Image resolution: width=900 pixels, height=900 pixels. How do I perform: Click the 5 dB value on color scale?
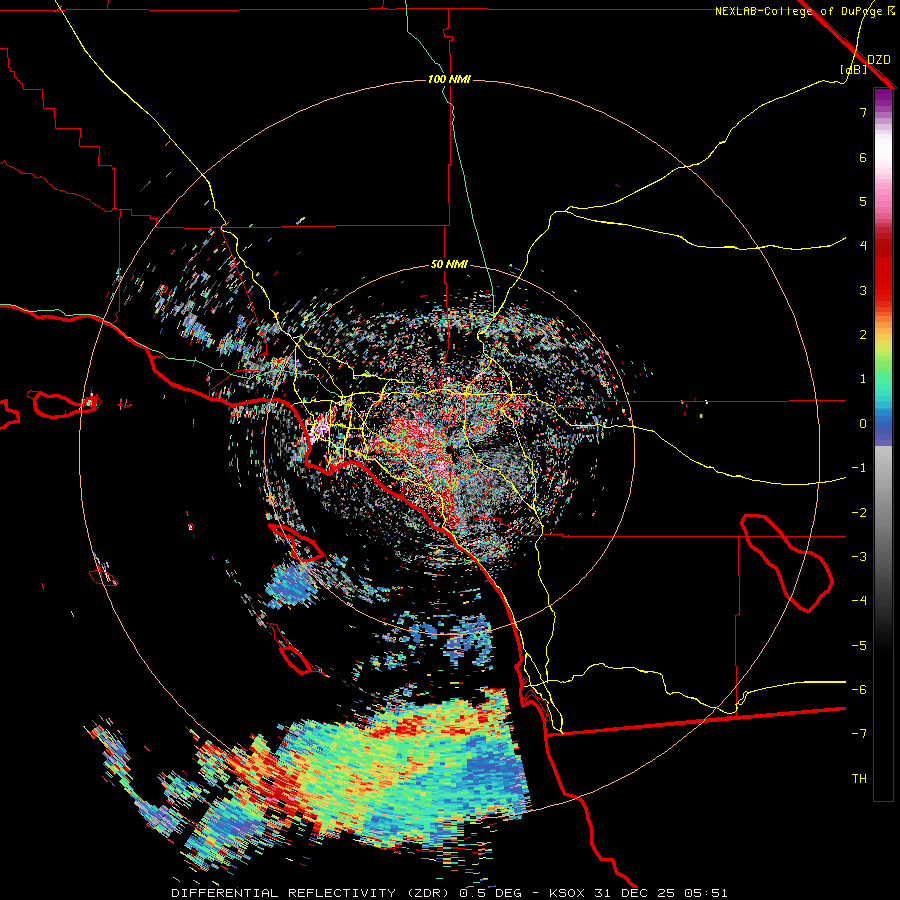pos(863,201)
